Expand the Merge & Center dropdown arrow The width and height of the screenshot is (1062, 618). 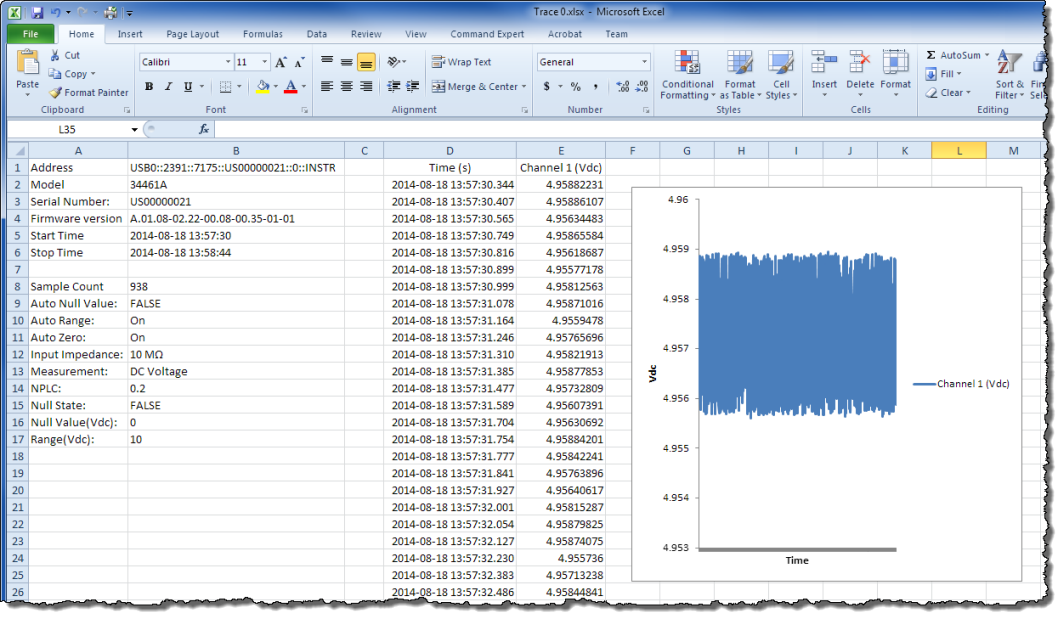pyautogui.click(x=524, y=86)
